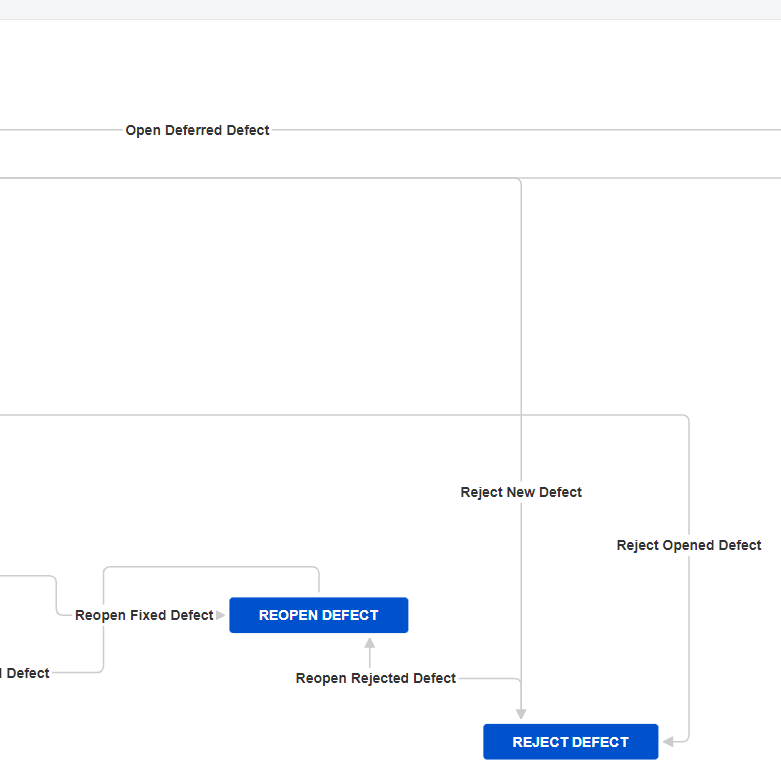Pick the Reject Opened Defect transition label
Screen dimensions: 781x777
pos(689,545)
